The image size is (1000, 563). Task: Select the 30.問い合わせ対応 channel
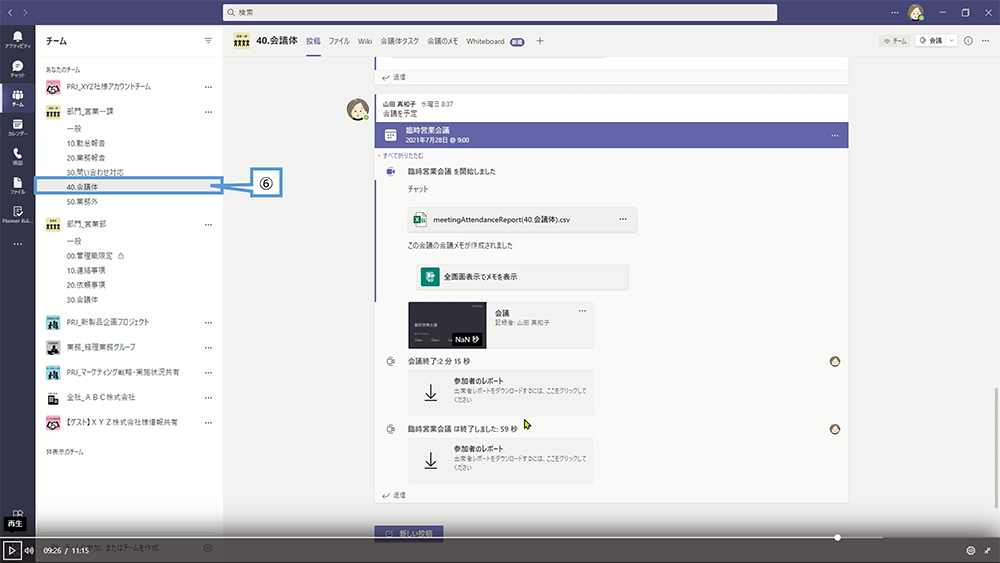click(95, 172)
